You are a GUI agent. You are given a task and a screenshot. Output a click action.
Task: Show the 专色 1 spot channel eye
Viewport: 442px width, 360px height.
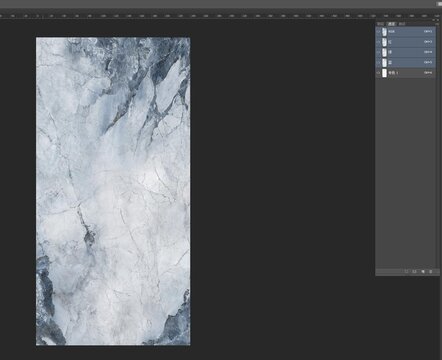(378, 73)
